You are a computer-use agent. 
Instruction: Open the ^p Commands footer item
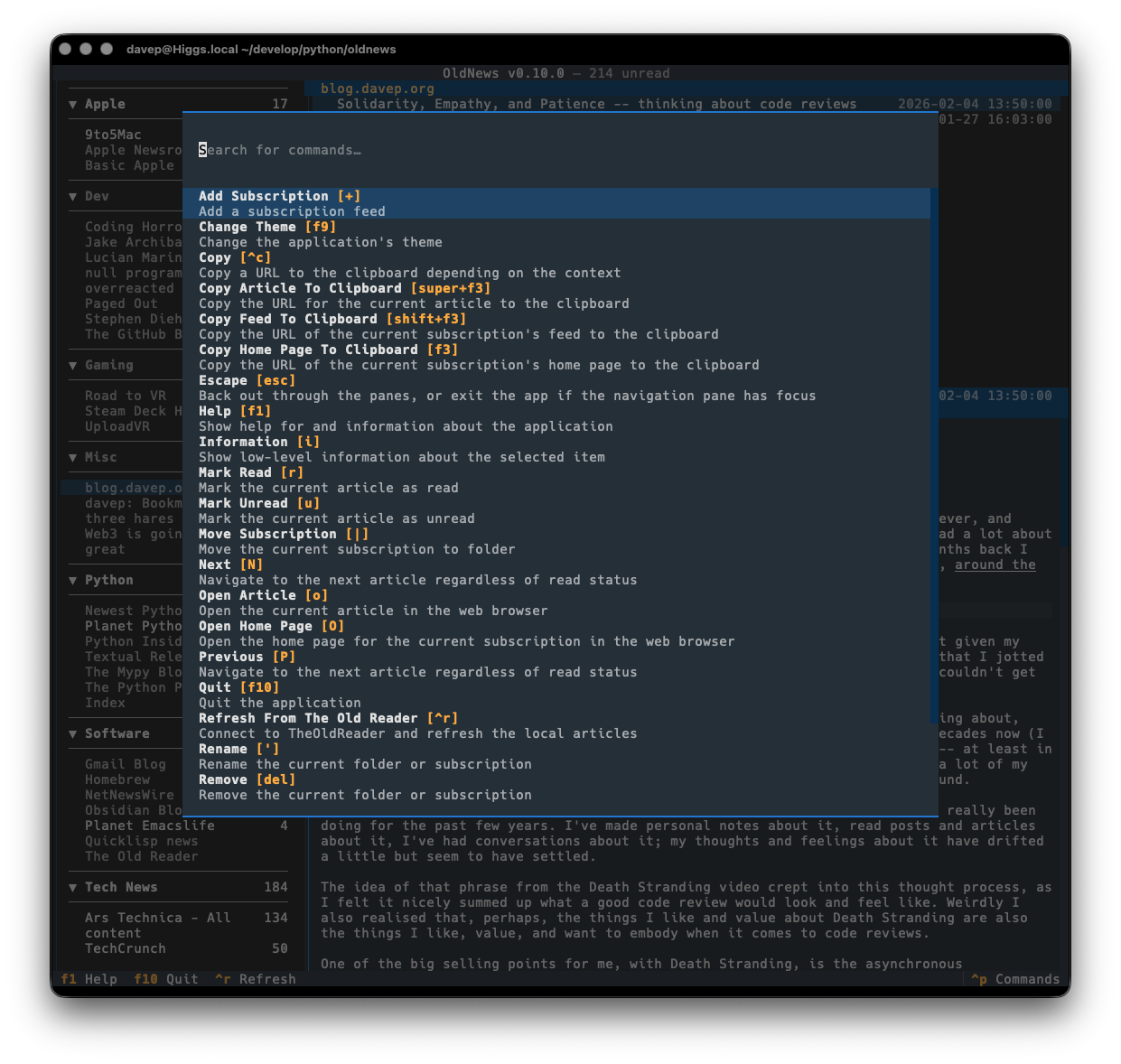tap(1015, 978)
